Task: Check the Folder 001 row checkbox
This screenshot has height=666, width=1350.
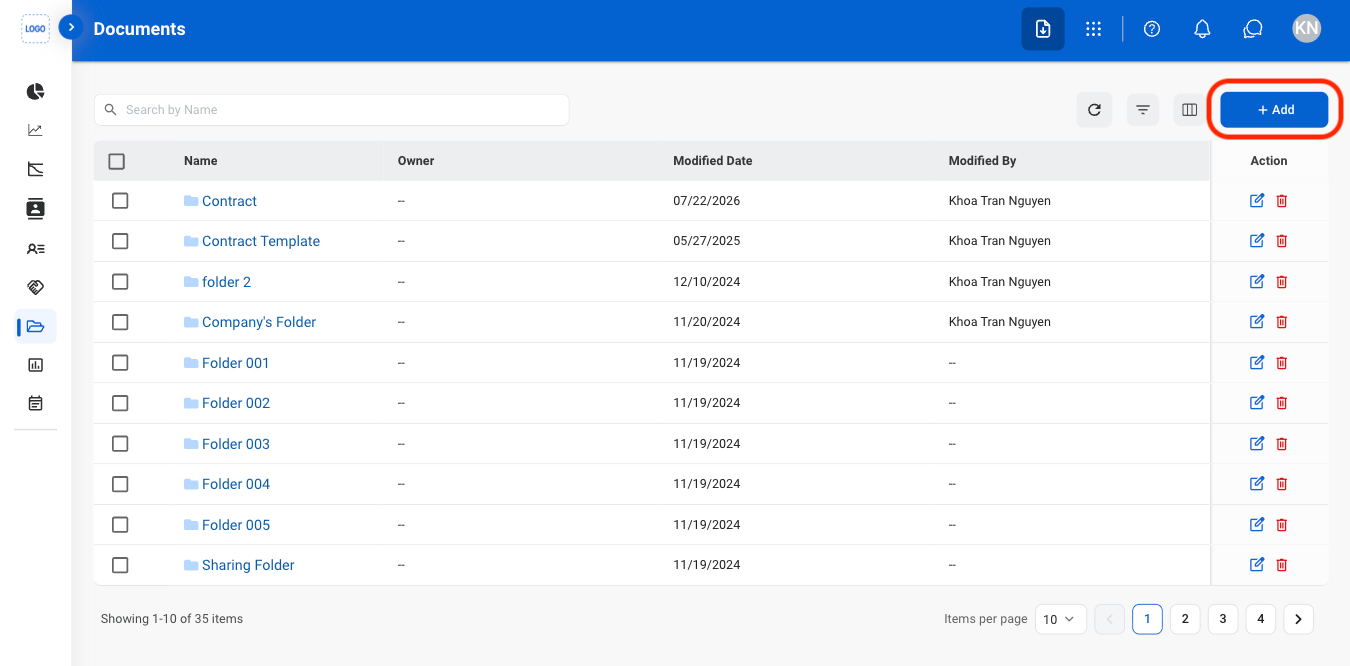Action: pos(120,363)
